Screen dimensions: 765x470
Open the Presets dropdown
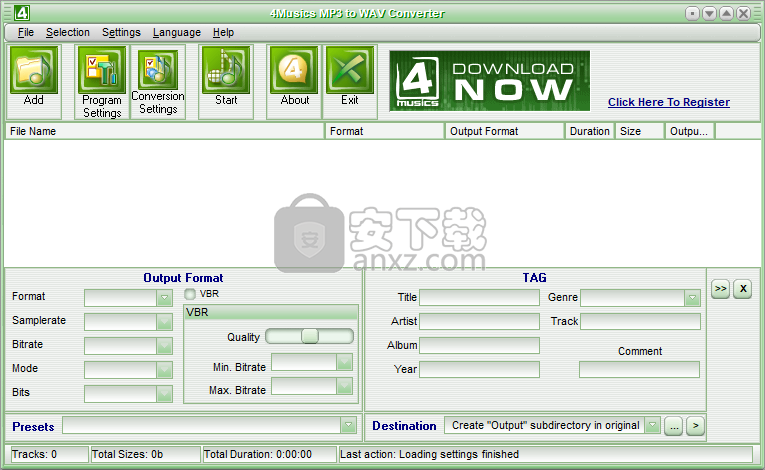pyautogui.click(x=348, y=425)
